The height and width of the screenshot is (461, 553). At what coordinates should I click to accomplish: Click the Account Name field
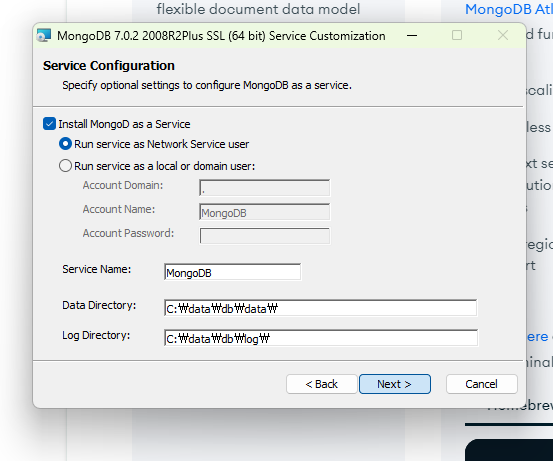pos(265,212)
